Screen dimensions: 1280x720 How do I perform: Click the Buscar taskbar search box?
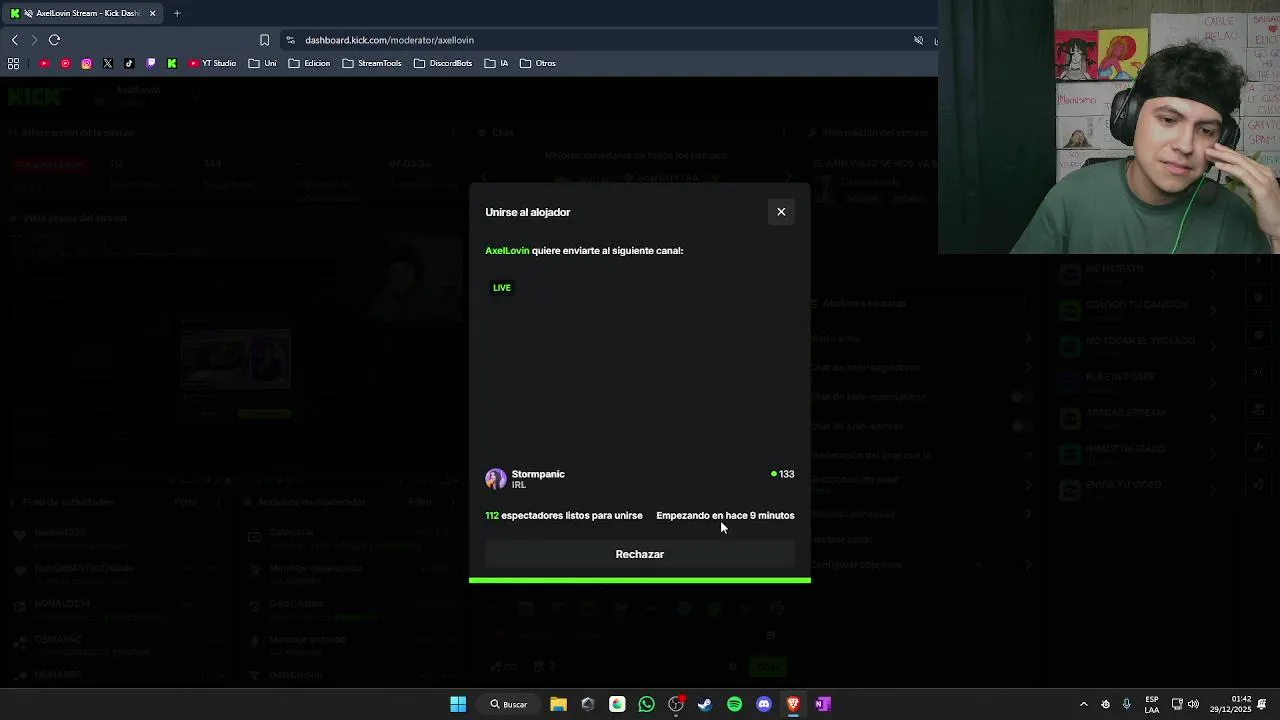(508, 704)
